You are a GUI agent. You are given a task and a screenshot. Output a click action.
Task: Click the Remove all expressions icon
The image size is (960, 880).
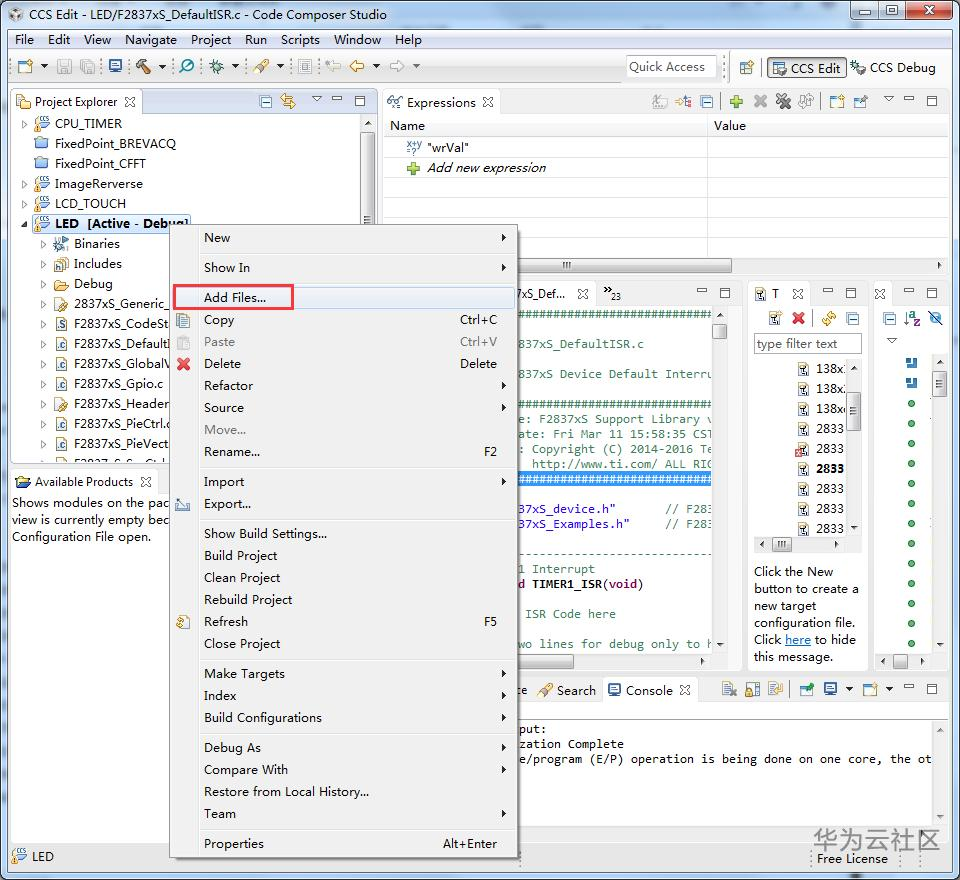click(x=783, y=102)
